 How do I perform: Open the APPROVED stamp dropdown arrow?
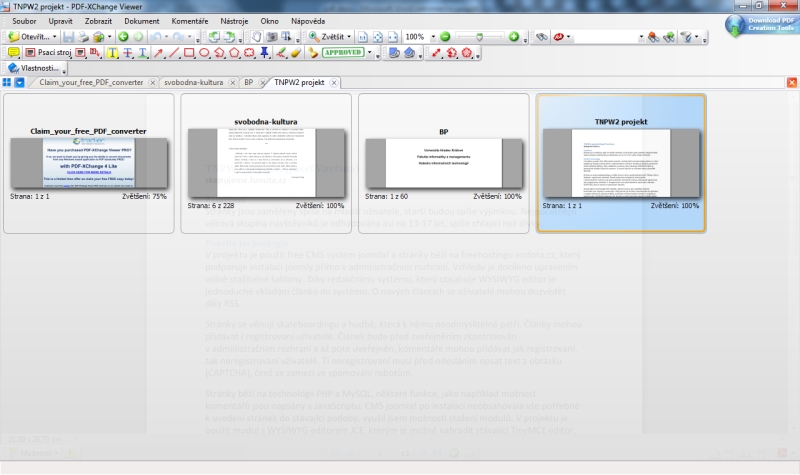coord(369,53)
